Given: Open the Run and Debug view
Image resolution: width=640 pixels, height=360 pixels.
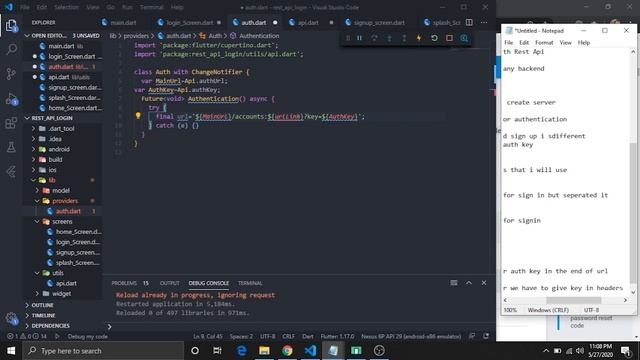Looking at the screenshot, I should (11, 99).
